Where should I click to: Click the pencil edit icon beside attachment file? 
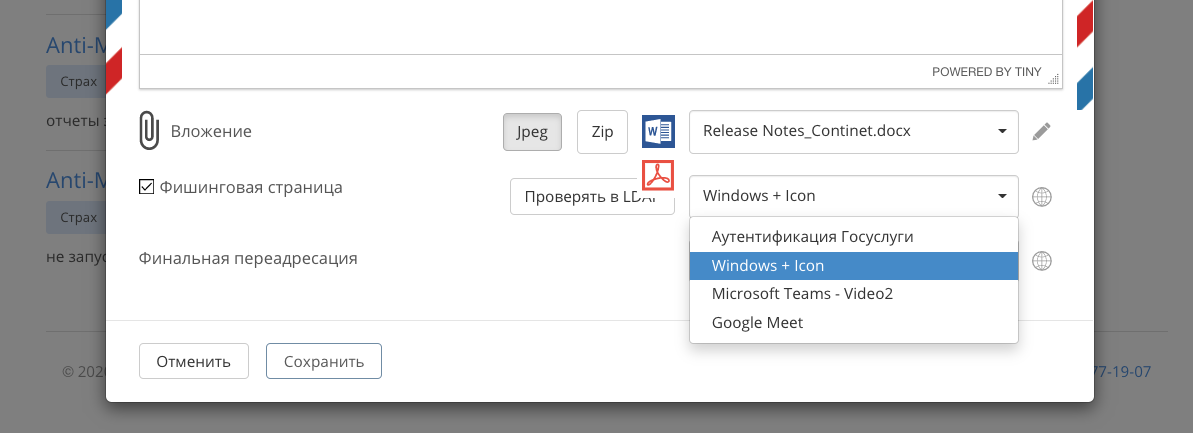tap(1041, 131)
